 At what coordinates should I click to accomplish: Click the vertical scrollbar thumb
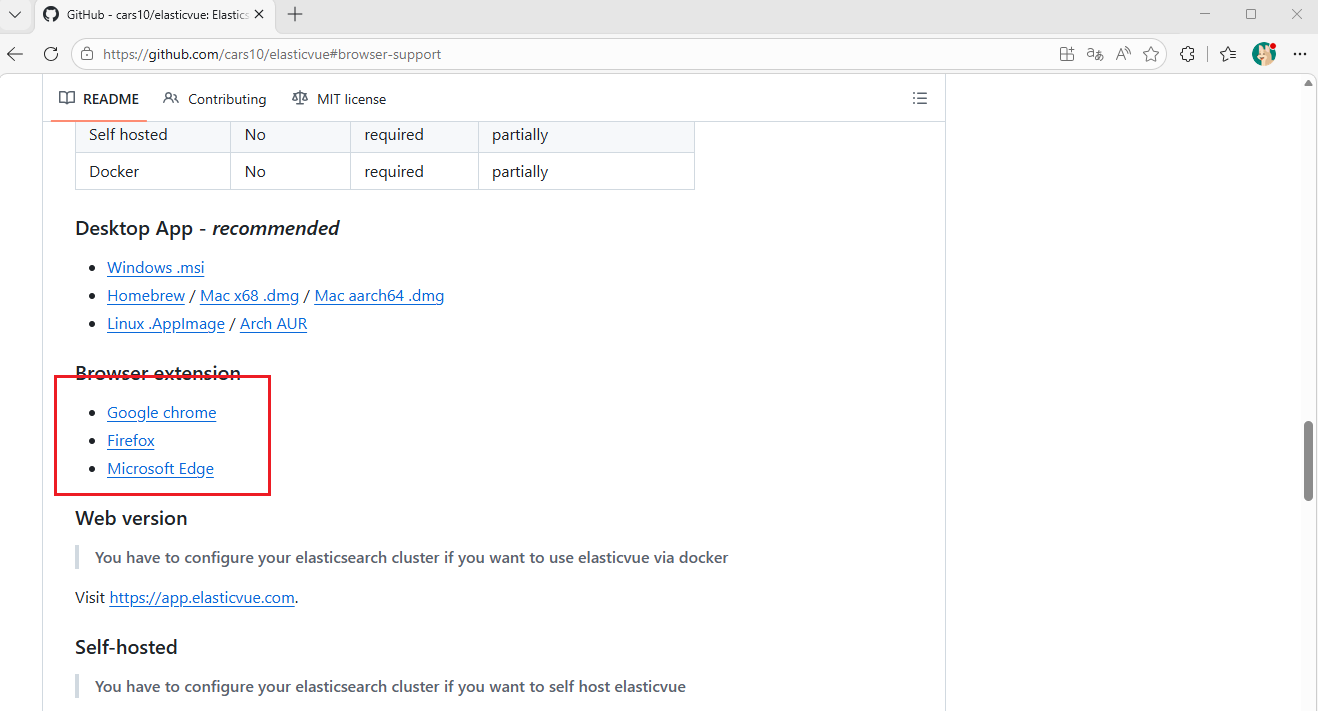pyautogui.click(x=1308, y=461)
